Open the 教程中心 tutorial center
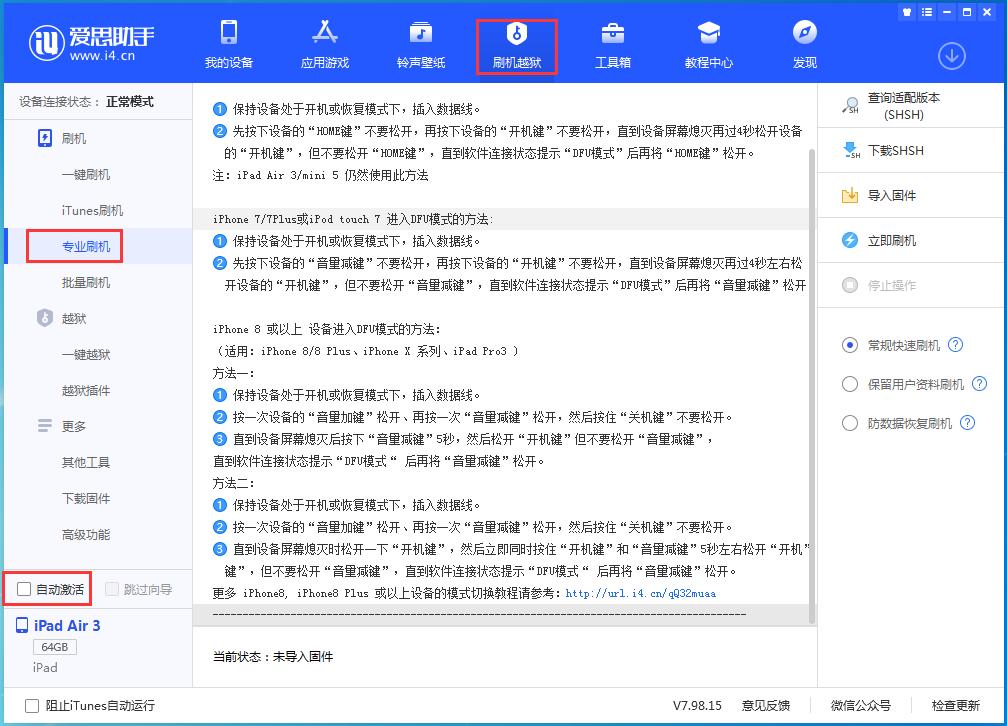Image resolution: width=1007 pixels, height=726 pixels. [709, 45]
